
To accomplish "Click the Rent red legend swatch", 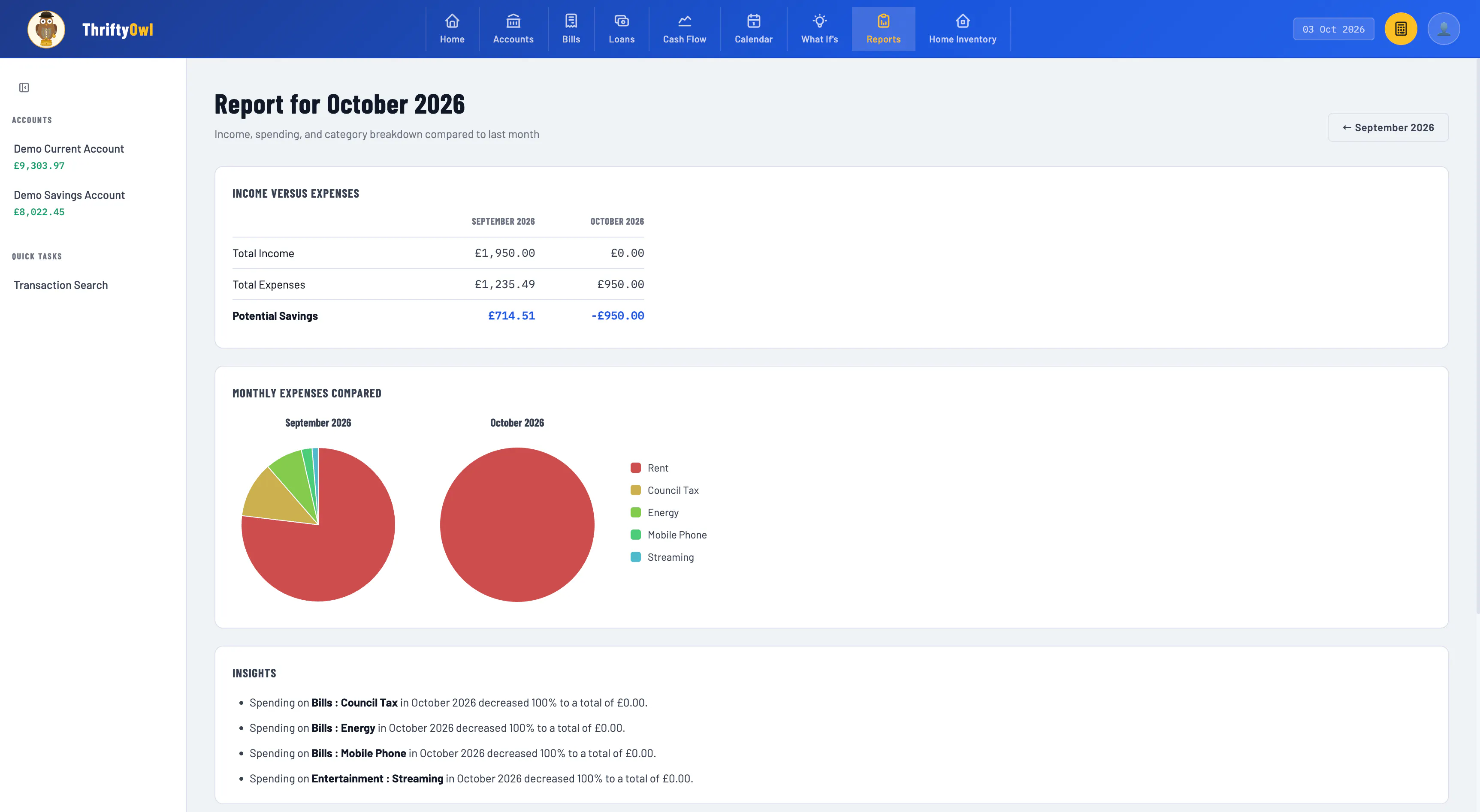I will 635,468.
